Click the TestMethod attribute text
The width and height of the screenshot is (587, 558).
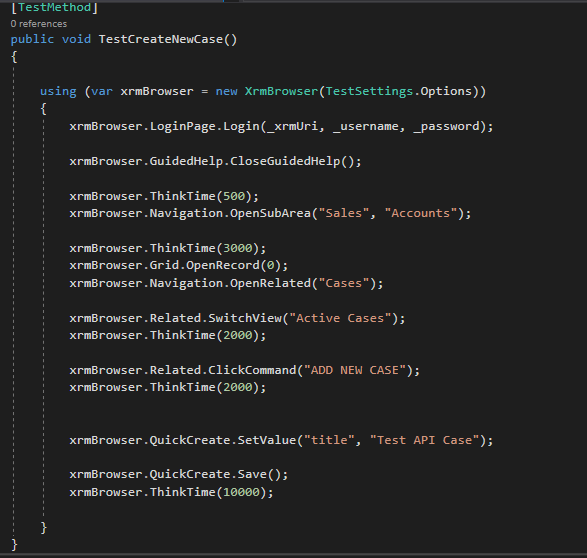click(54, 7)
